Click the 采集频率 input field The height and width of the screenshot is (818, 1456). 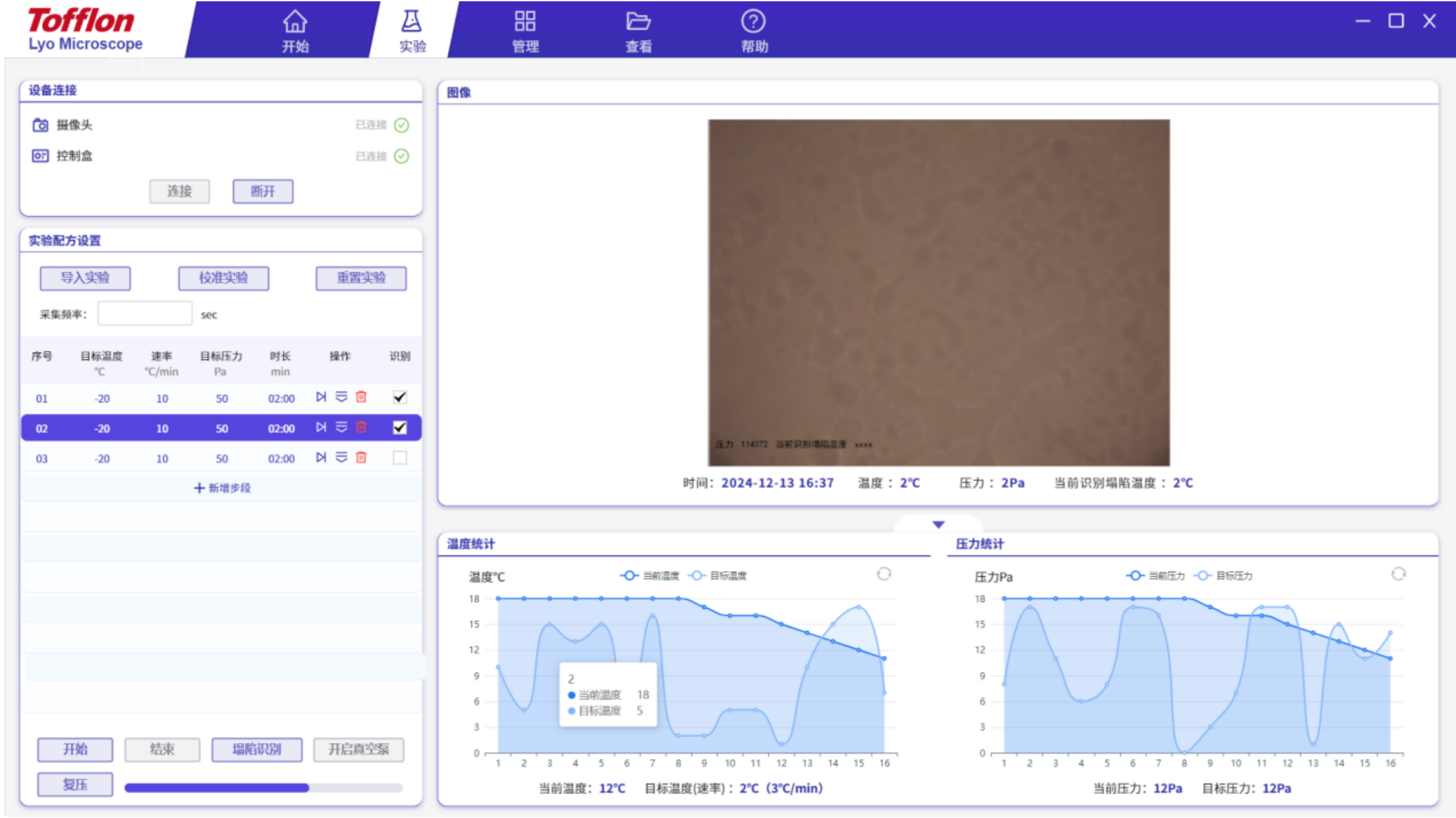tap(145, 314)
